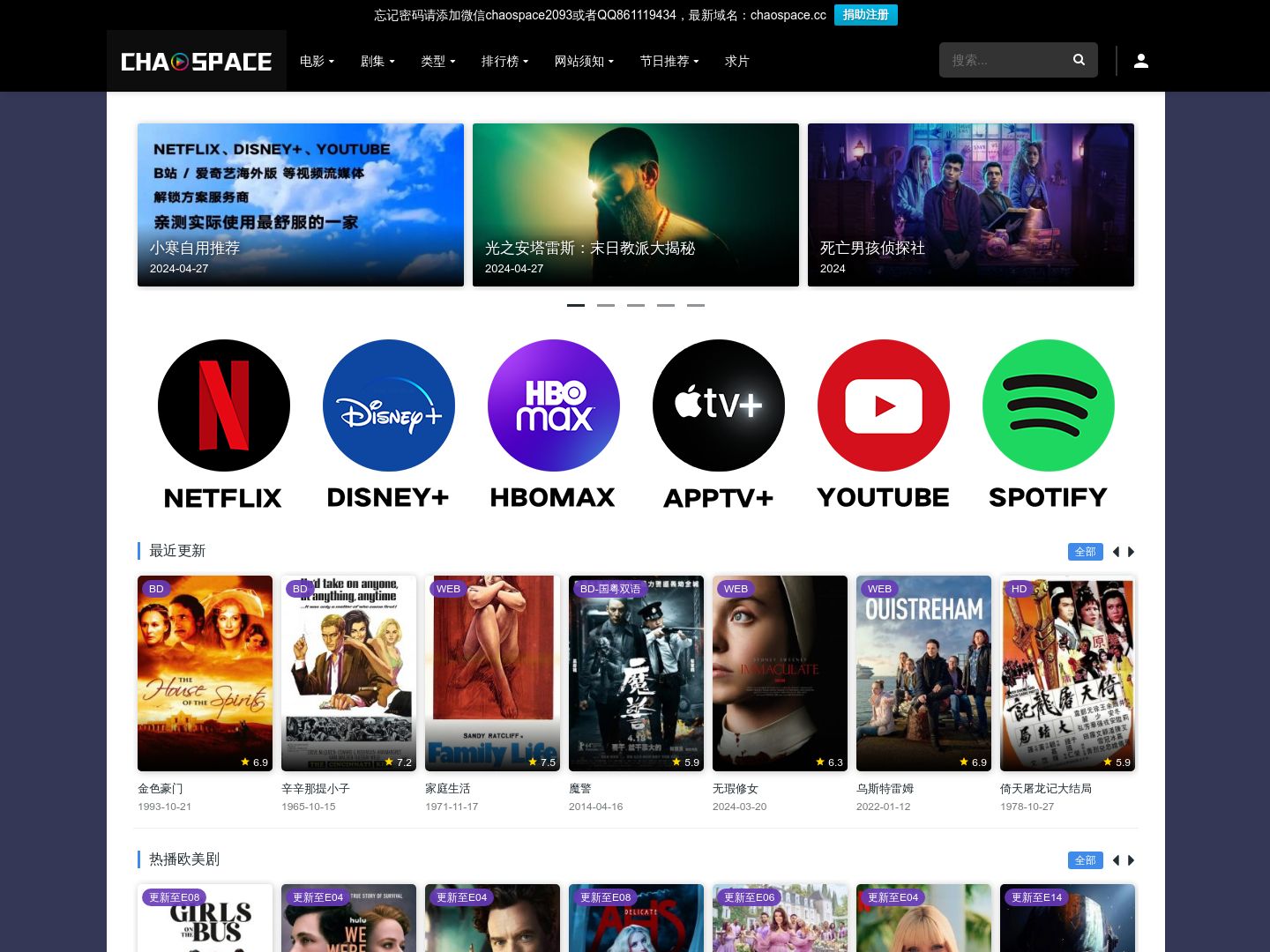Open the YouTube circle icon
The width and height of the screenshot is (1270, 952).
click(884, 405)
